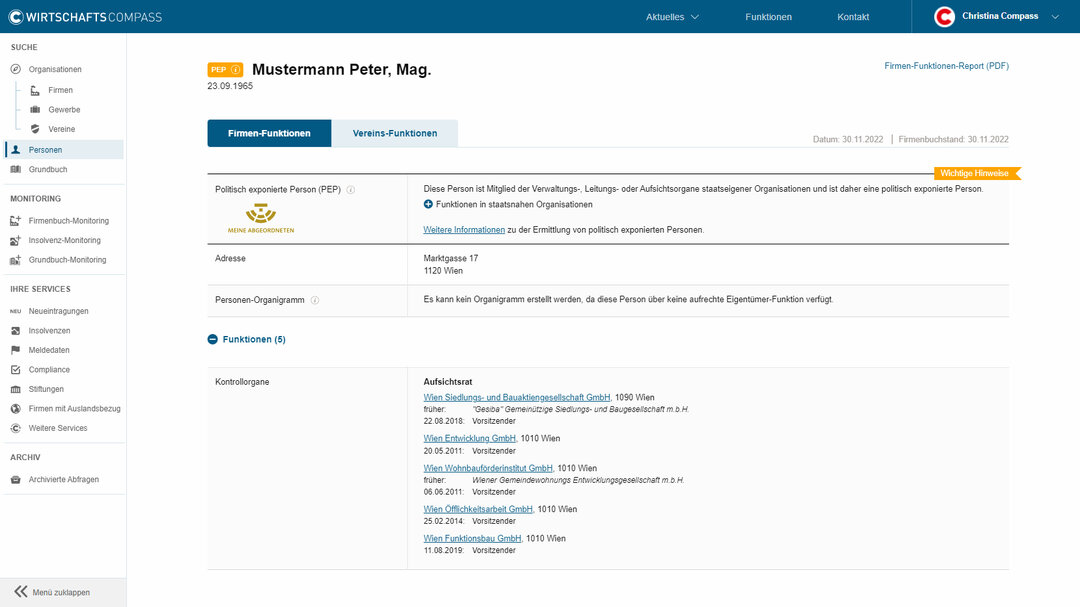This screenshot has height=607, width=1080.
Task: Click the Wirtschafts-Compass logo
Action: [x=85, y=17]
